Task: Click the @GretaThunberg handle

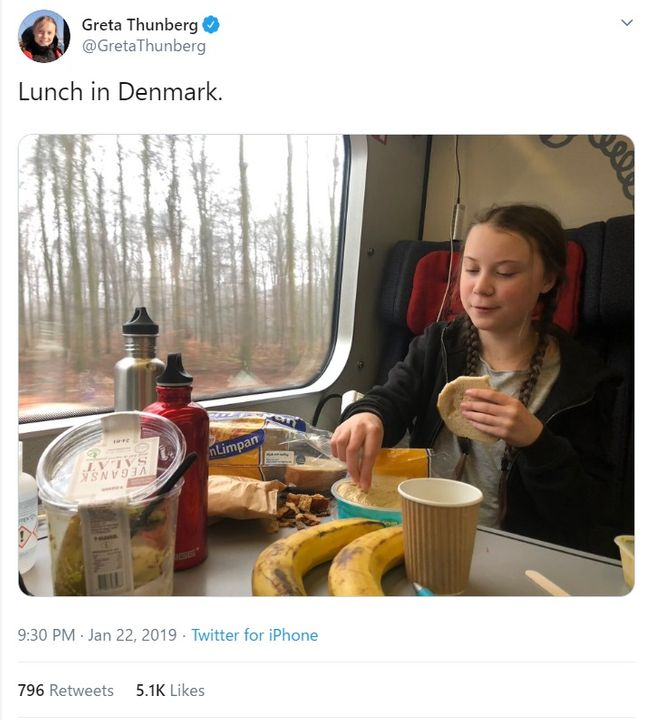Action: point(143,46)
